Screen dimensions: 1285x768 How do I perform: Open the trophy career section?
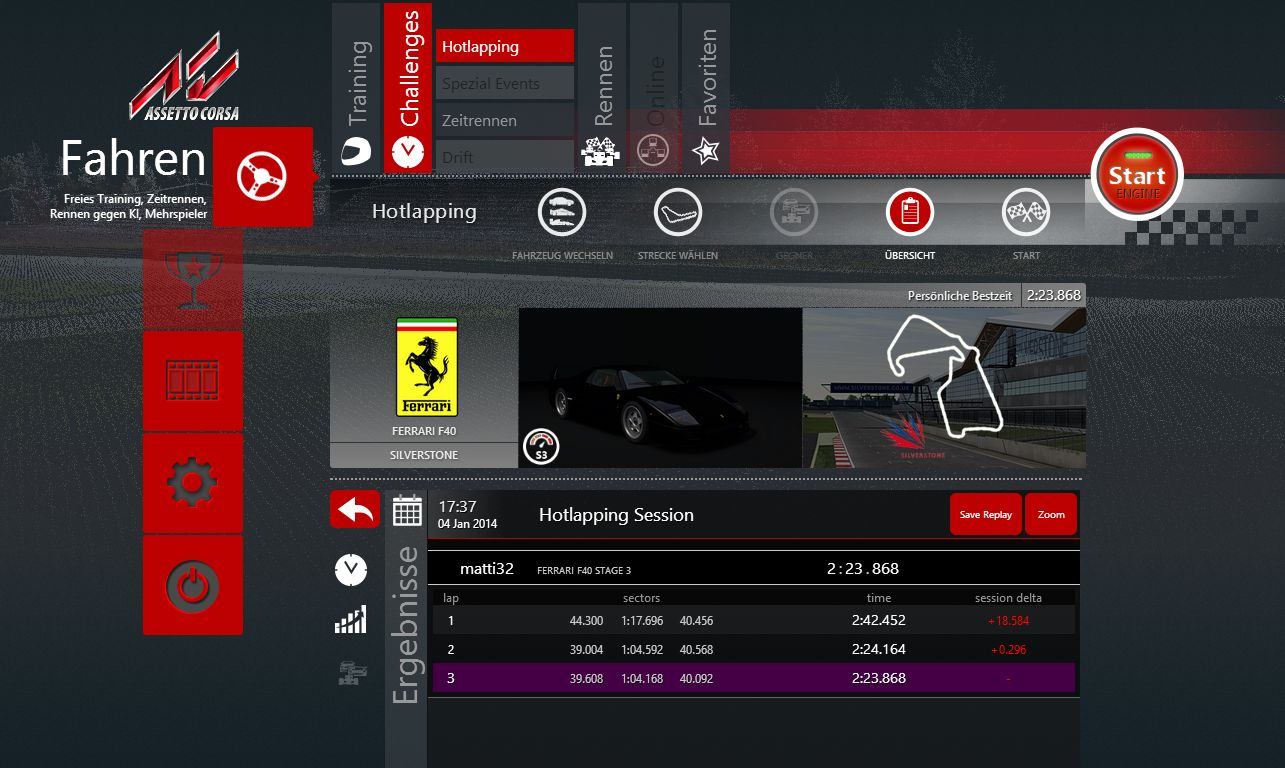(x=192, y=279)
